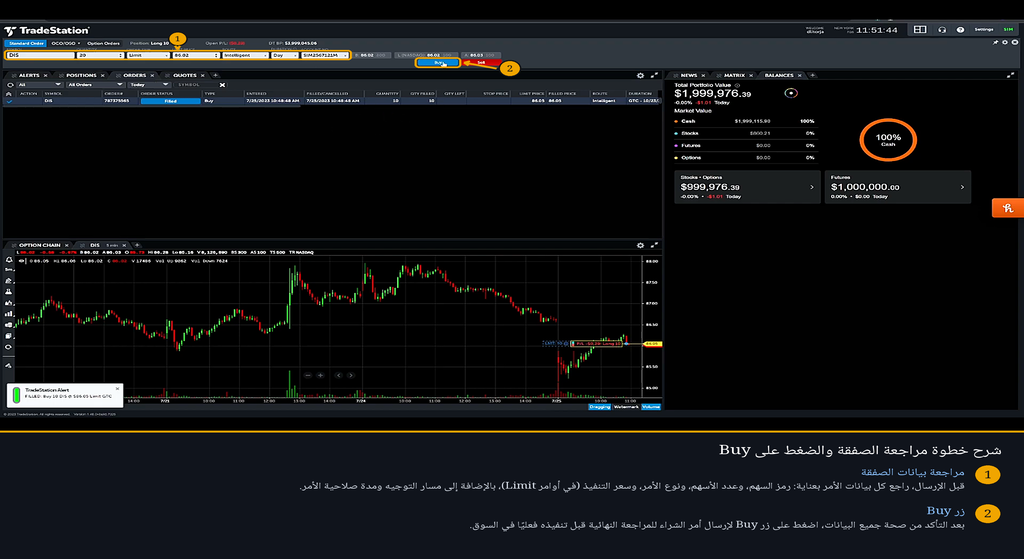1024x559 pixels.
Task: Click the 5m interval icon in chart sidebar
Action: (8, 269)
